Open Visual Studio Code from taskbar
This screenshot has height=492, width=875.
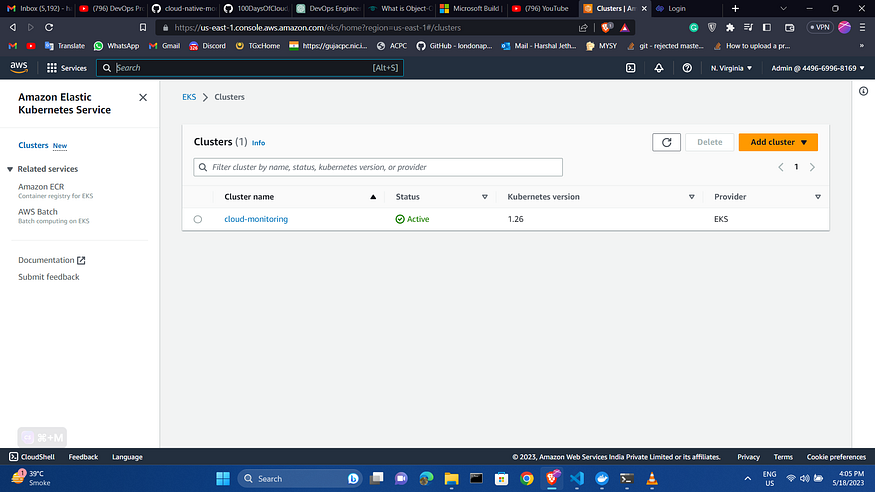(x=577, y=479)
